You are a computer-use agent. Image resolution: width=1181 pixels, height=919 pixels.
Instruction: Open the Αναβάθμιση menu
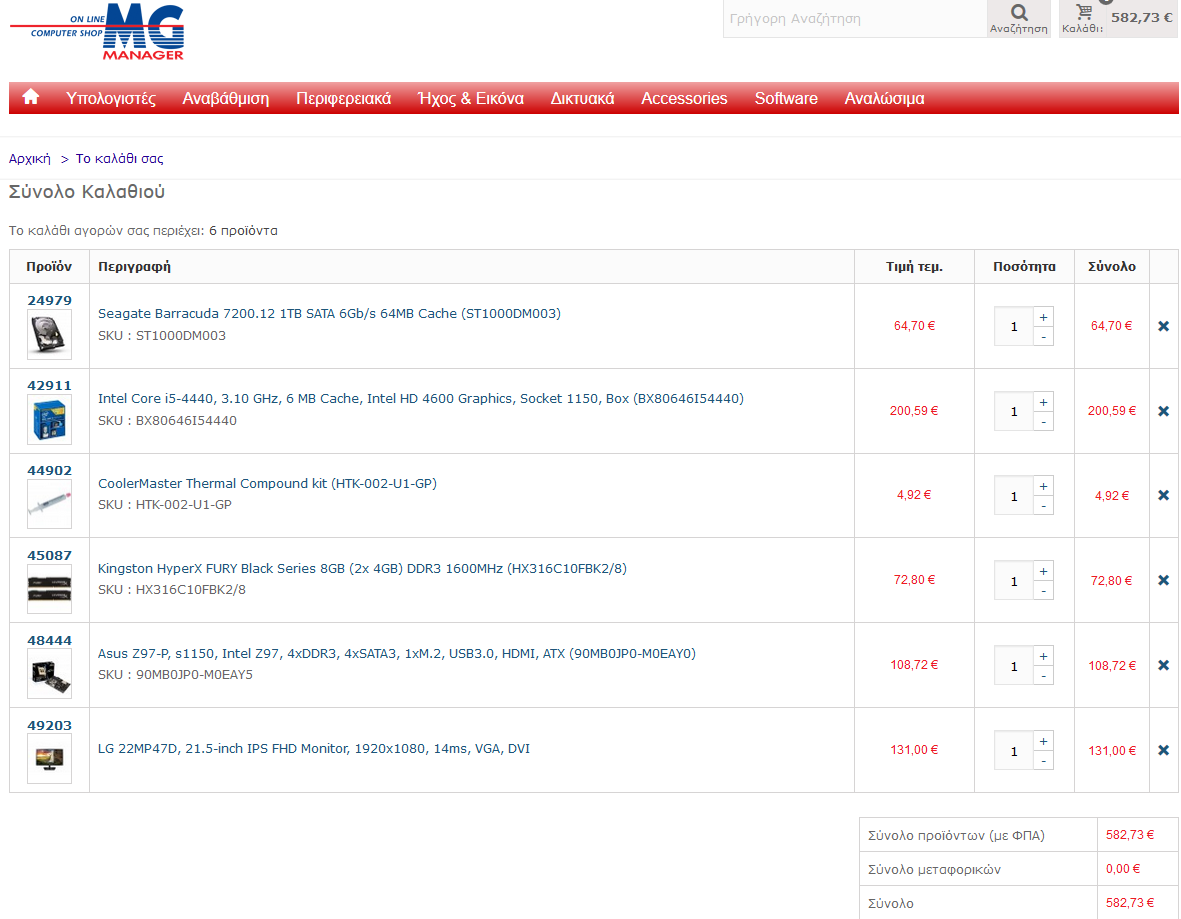pyautogui.click(x=226, y=99)
